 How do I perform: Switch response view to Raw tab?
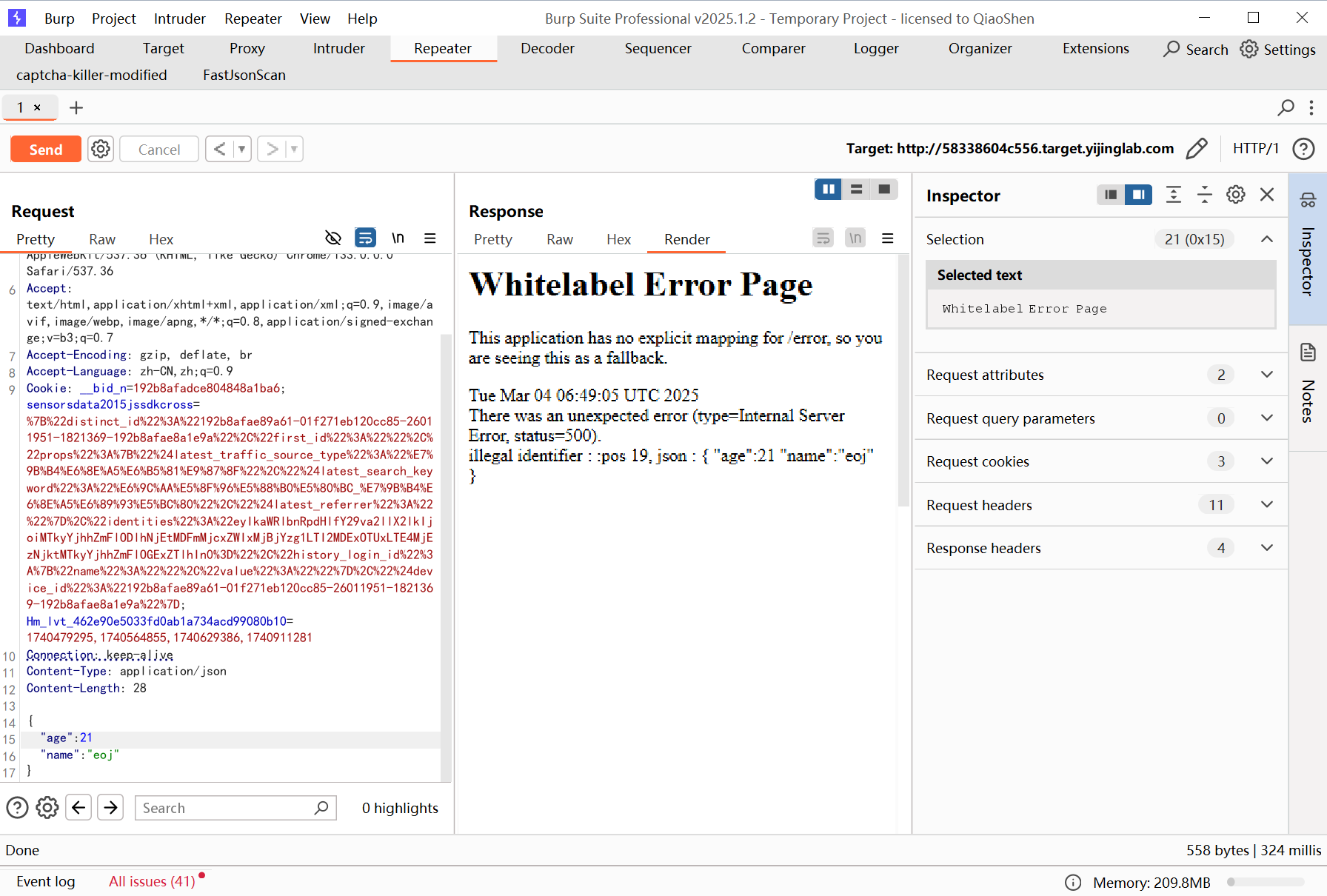(x=560, y=239)
